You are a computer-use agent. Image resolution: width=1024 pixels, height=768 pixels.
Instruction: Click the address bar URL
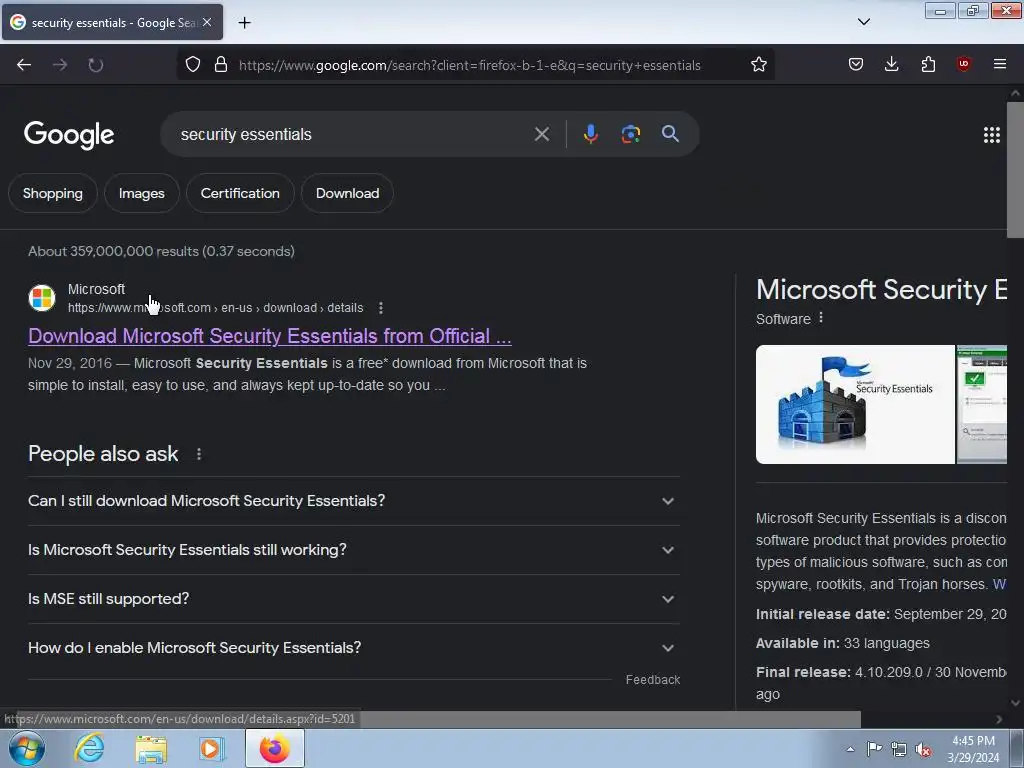point(470,65)
